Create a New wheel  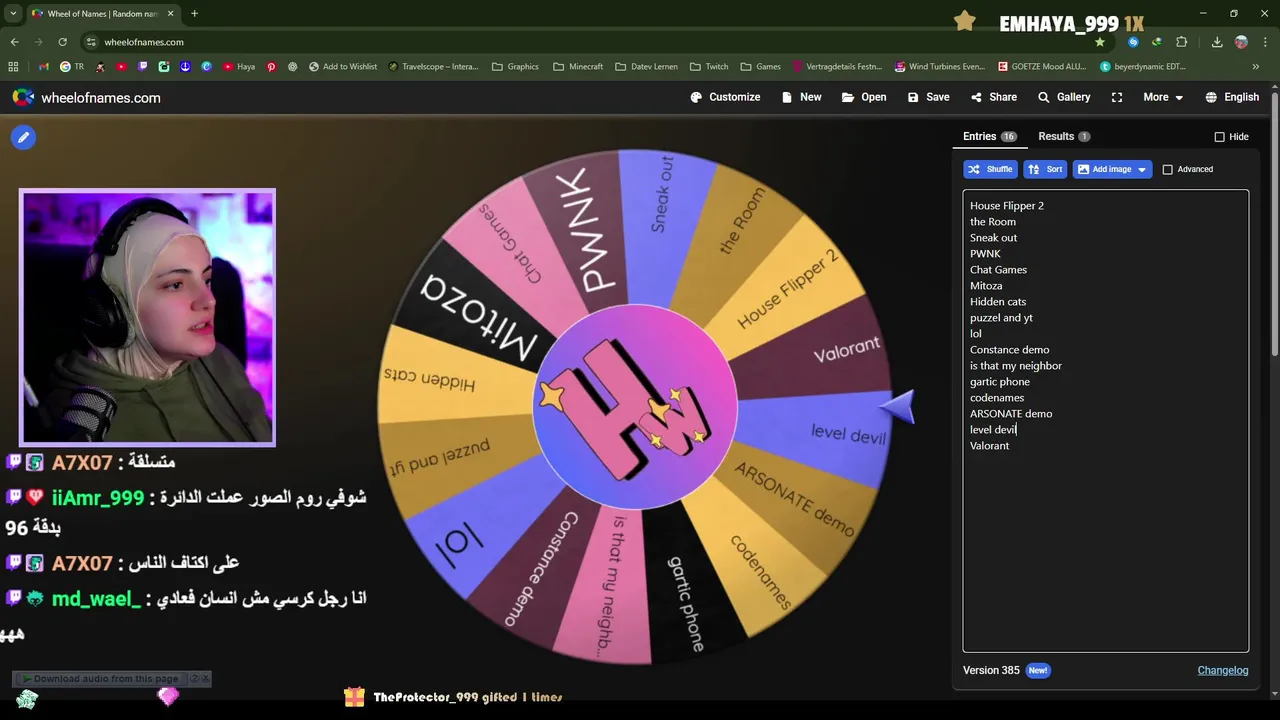tap(801, 97)
